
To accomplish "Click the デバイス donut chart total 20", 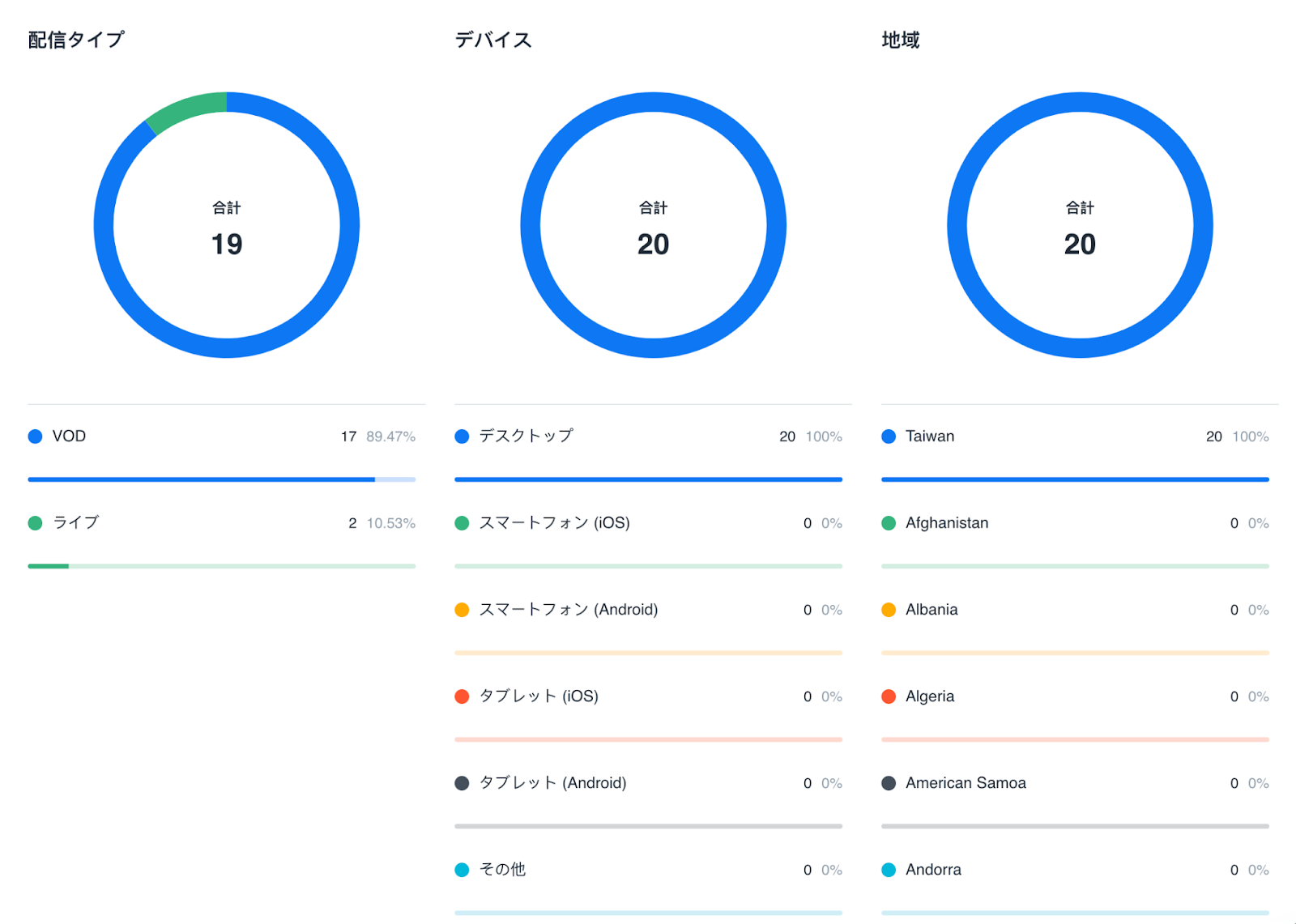I will click(653, 244).
